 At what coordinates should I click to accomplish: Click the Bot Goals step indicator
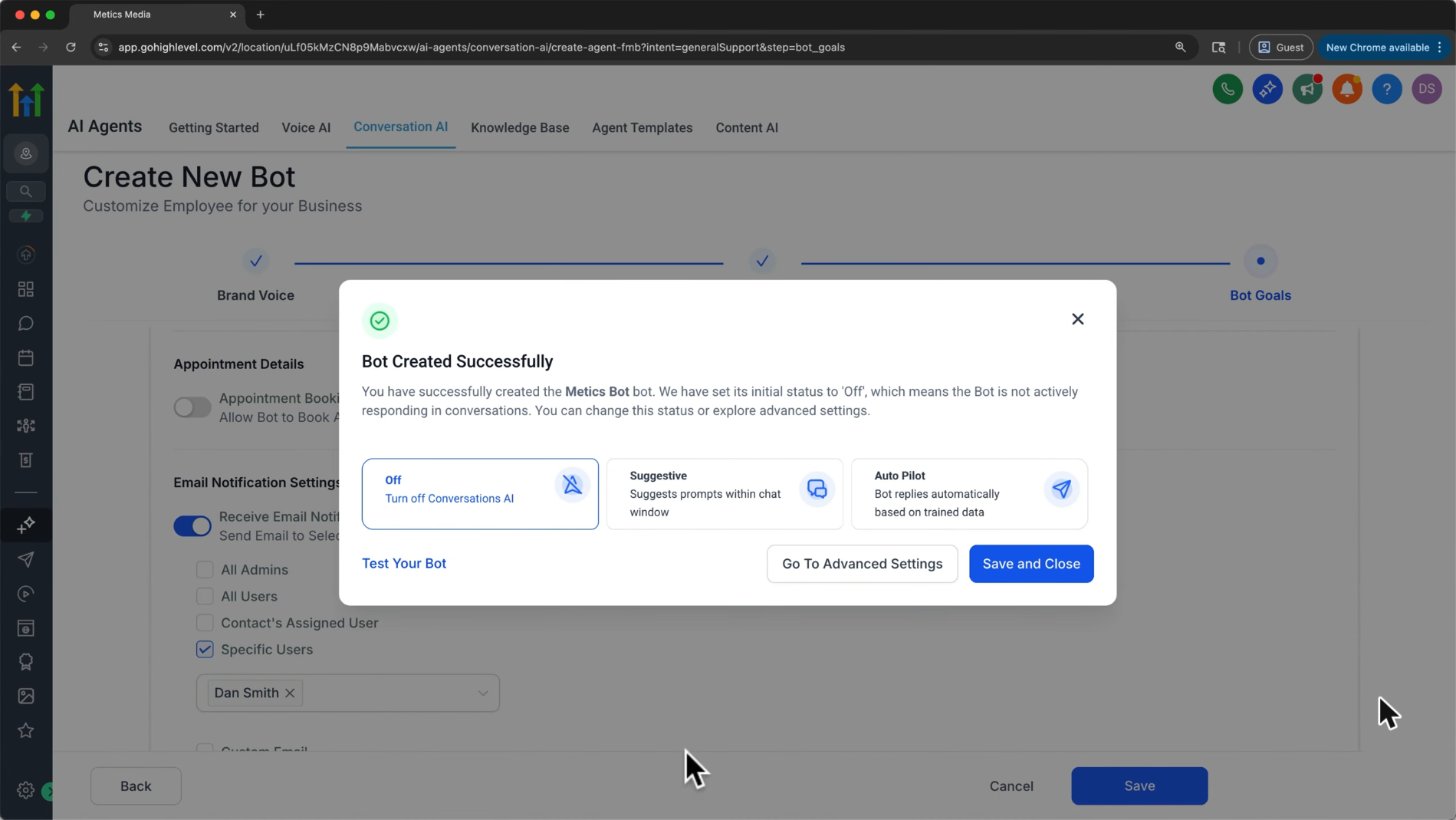pyautogui.click(x=1260, y=261)
